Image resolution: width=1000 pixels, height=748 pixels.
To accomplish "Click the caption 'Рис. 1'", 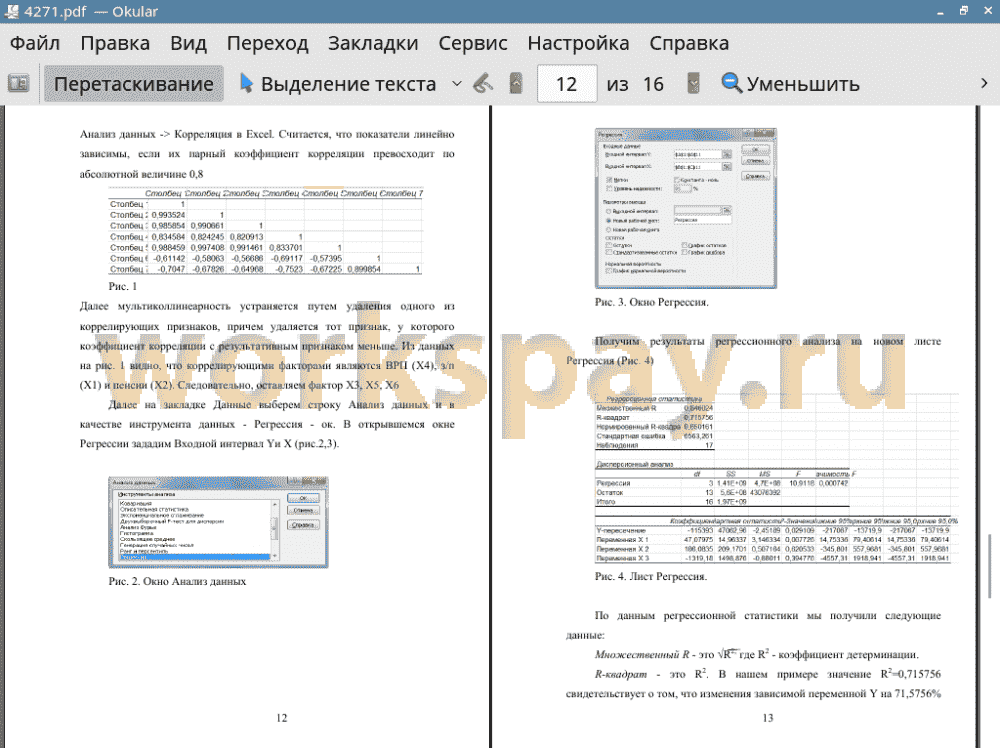I will (122, 286).
